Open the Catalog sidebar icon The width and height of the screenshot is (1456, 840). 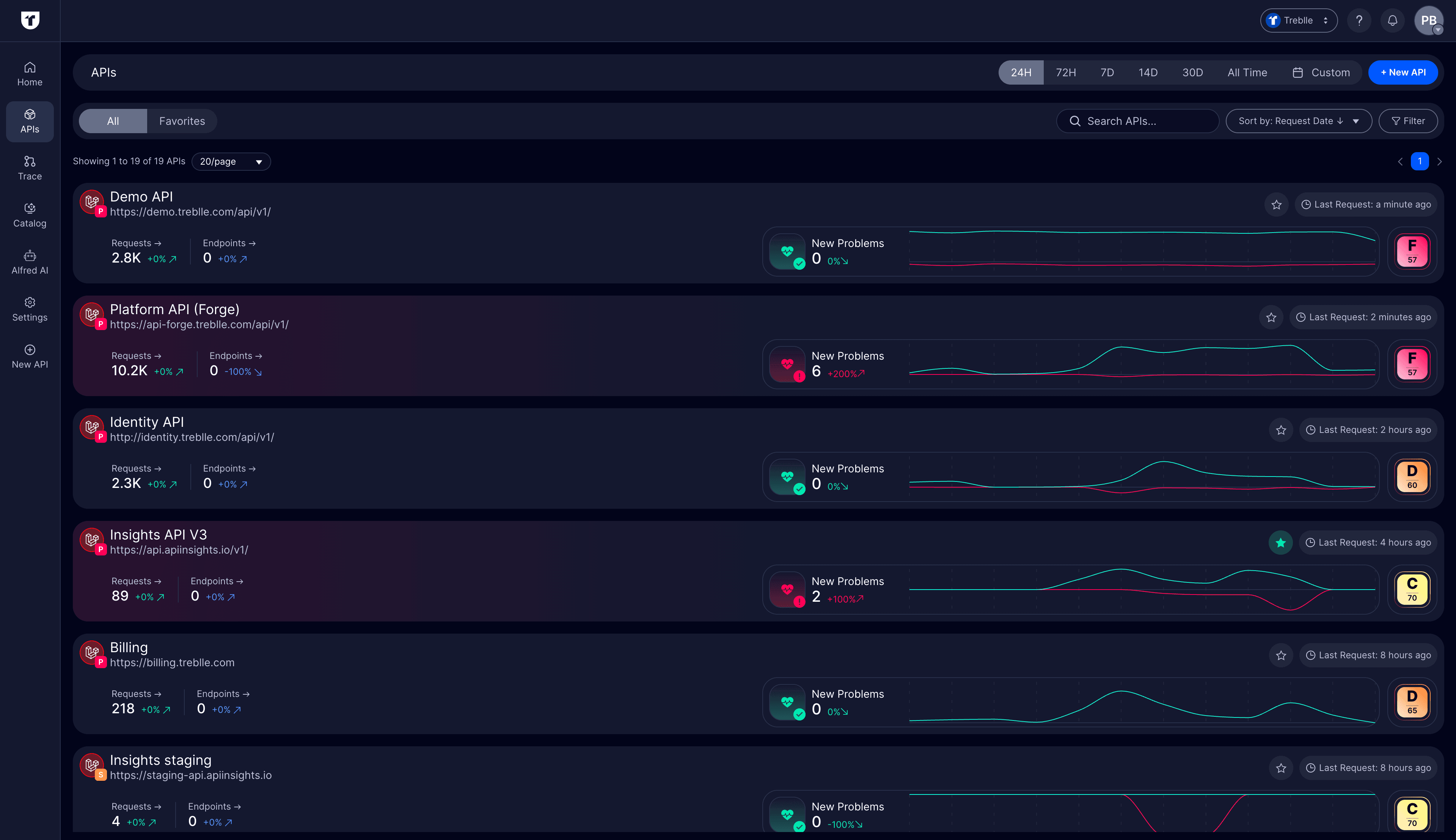click(30, 215)
